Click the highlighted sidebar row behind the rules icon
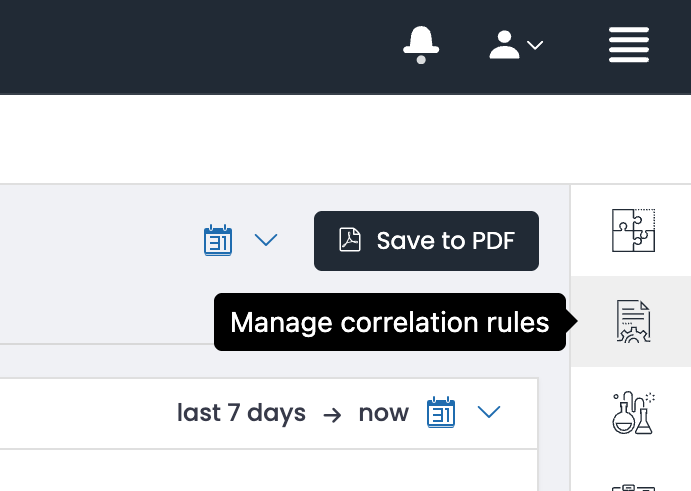691x491 pixels. point(631,321)
